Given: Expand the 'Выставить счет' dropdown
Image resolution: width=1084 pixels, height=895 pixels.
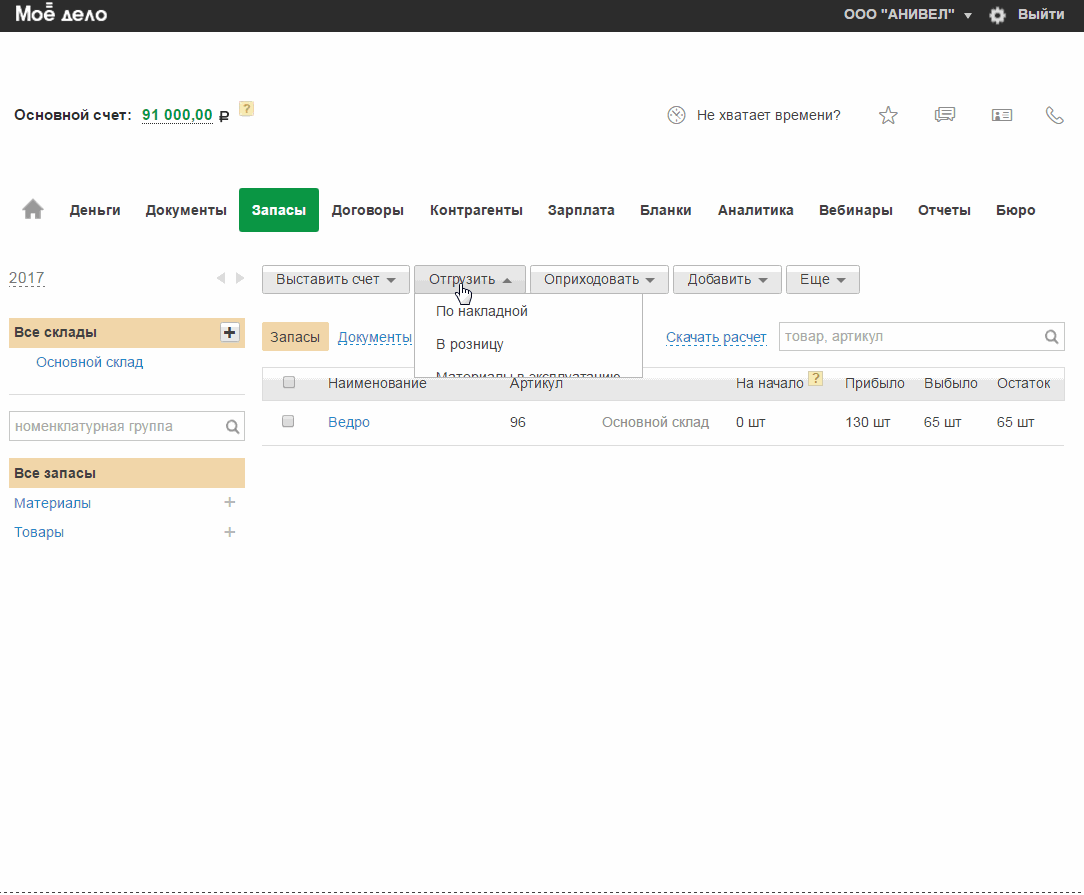Looking at the screenshot, I should (x=336, y=280).
